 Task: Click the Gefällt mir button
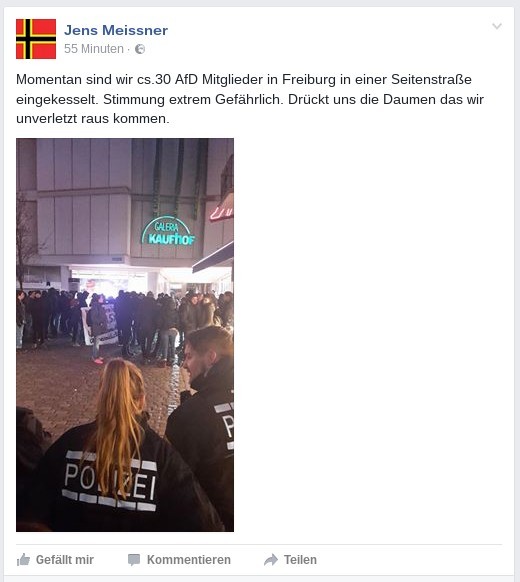(55, 559)
